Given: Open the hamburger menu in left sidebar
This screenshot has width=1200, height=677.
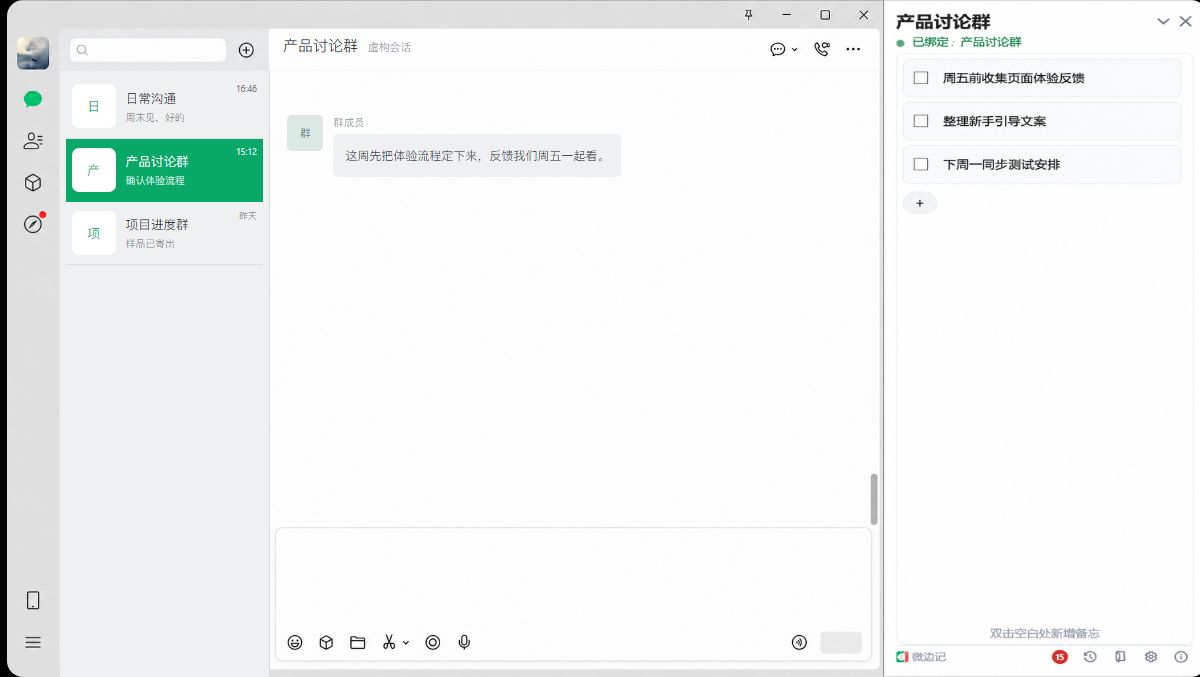Looking at the screenshot, I should point(33,642).
